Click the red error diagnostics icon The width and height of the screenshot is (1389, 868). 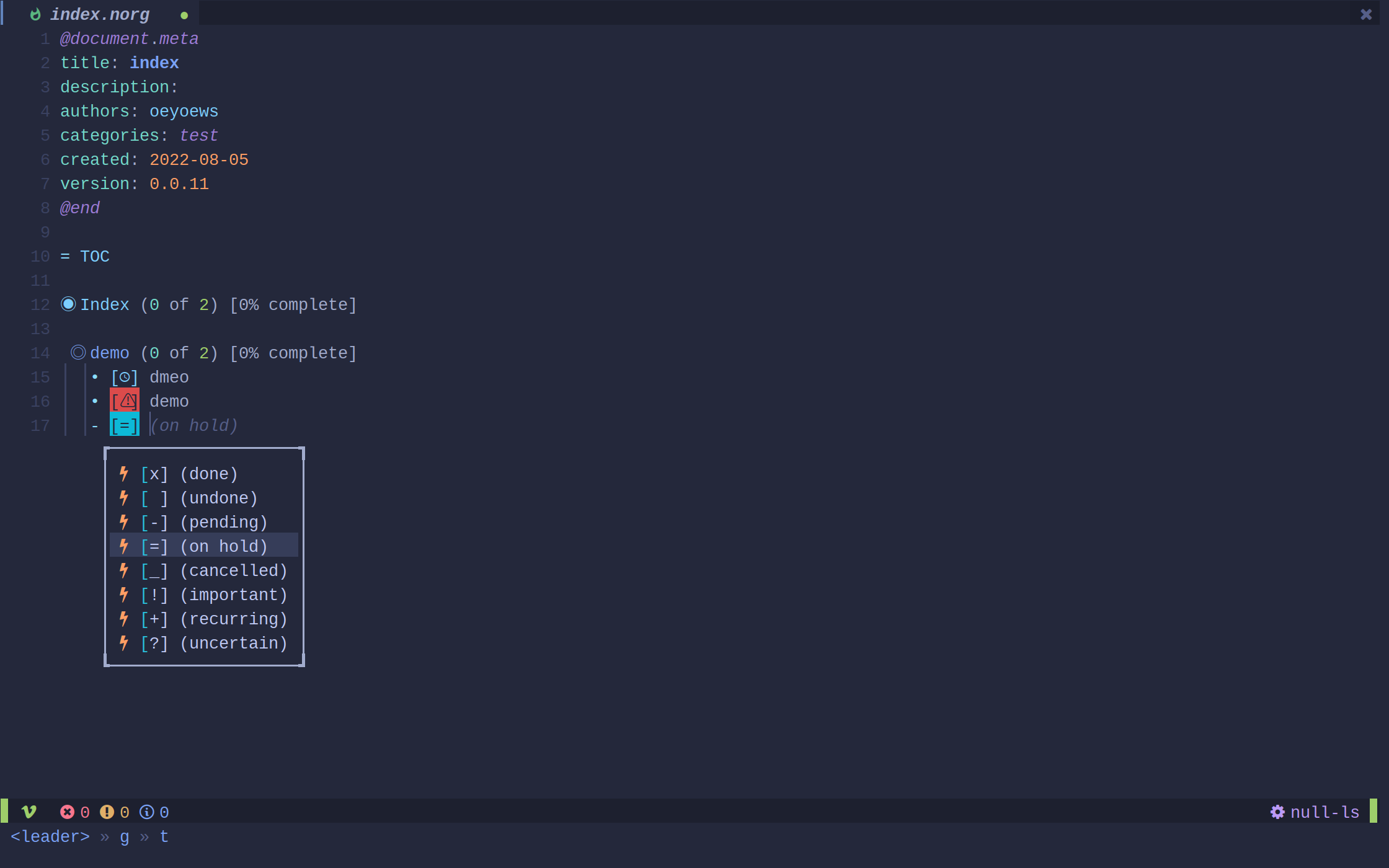[67, 812]
